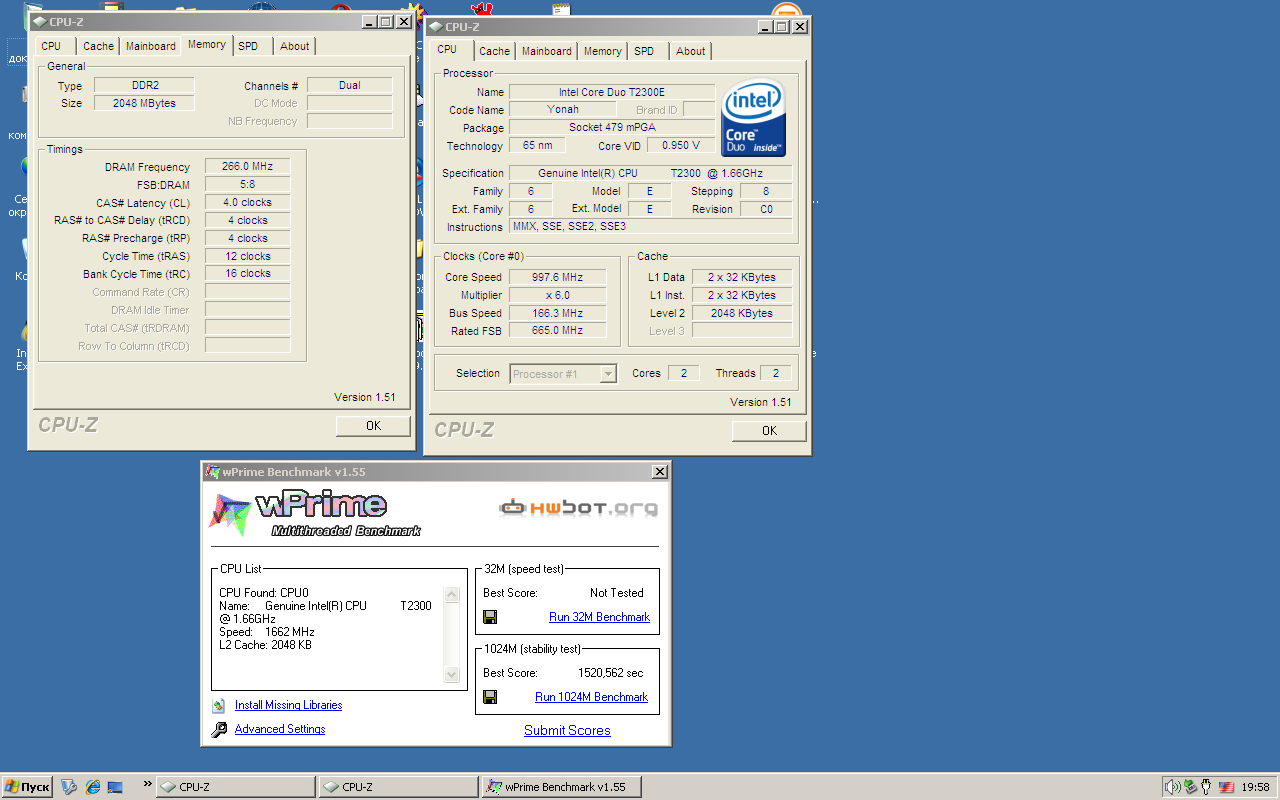Click the HWBOT.org logo in wPrime

579,508
